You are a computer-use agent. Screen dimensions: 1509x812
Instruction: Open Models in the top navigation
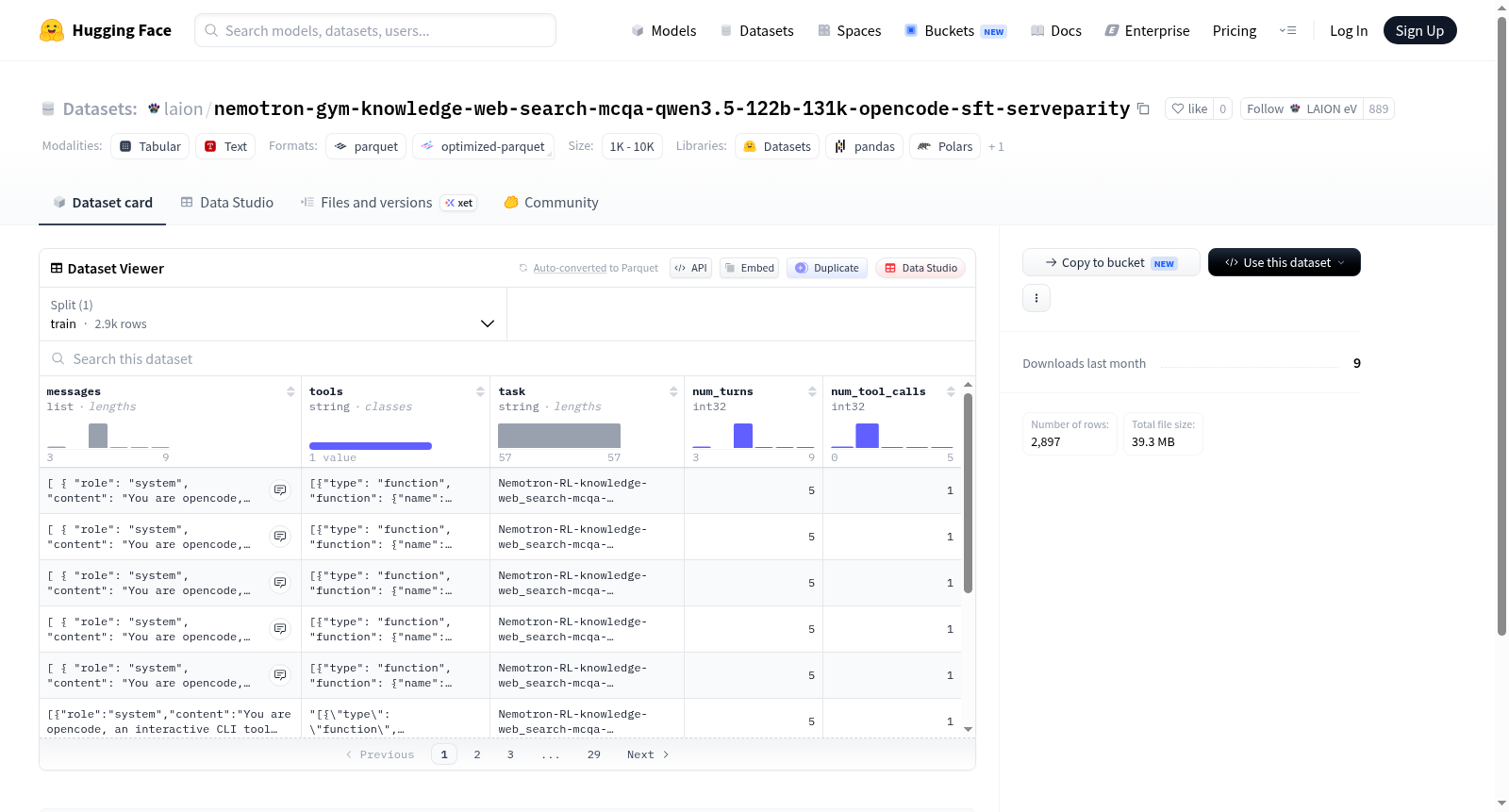[664, 30]
